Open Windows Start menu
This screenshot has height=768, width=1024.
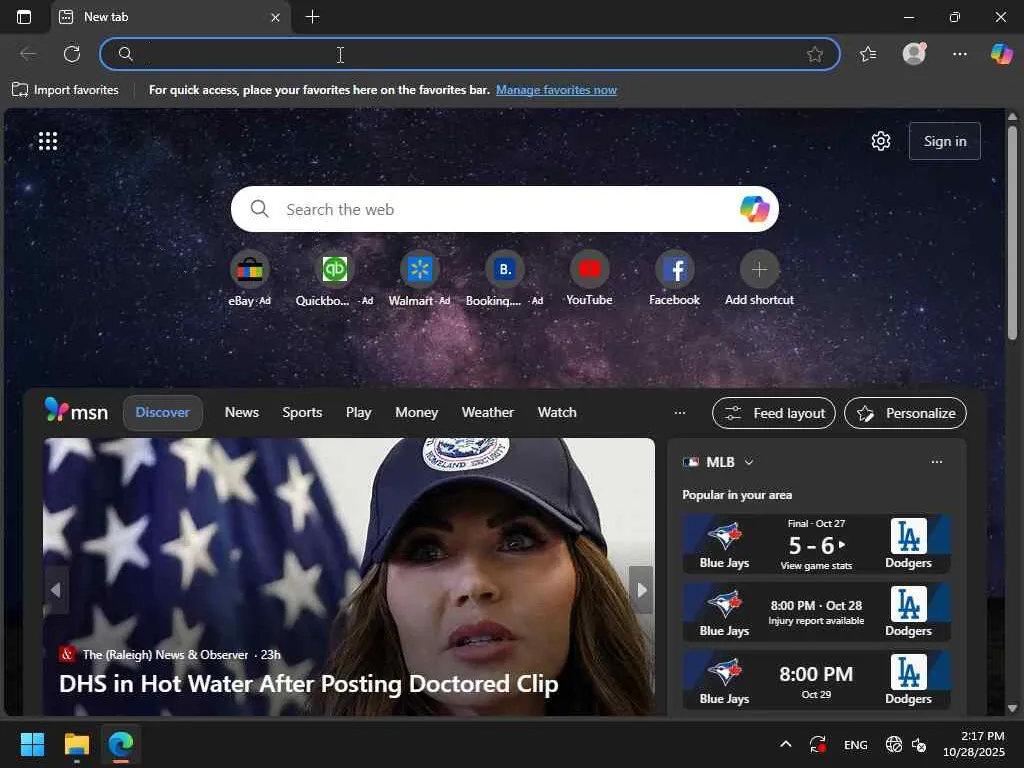click(32, 744)
